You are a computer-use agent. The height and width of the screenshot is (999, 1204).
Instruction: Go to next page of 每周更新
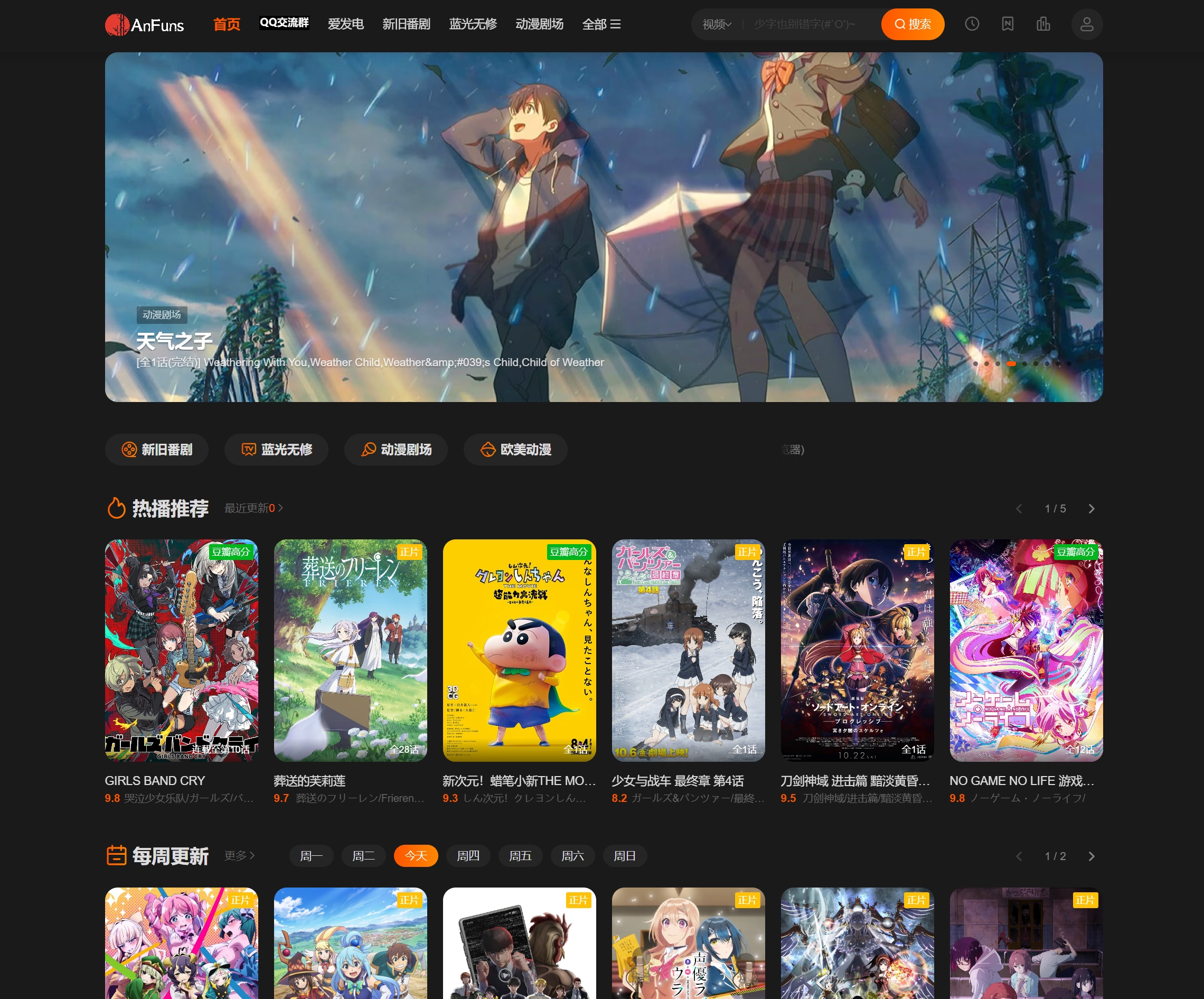pyautogui.click(x=1091, y=856)
